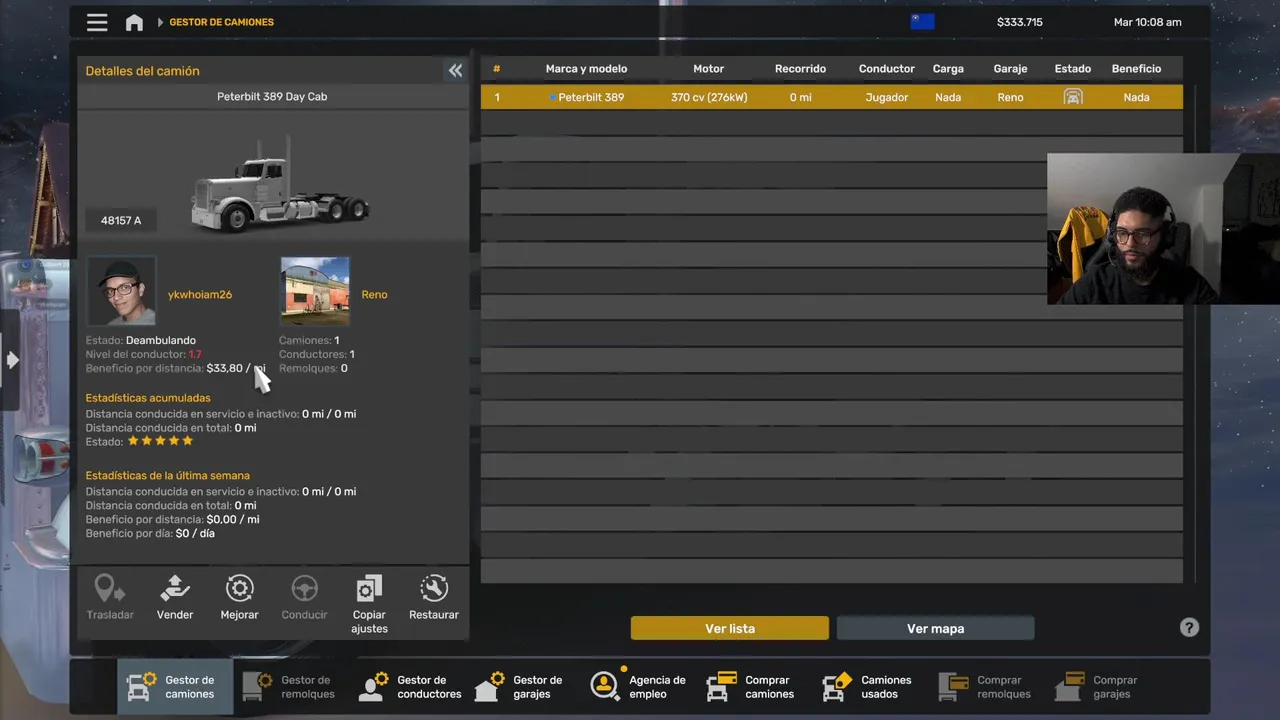Click the country flag icon in top bar
Screen dimensions: 1280x720
click(x=922, y=22)
